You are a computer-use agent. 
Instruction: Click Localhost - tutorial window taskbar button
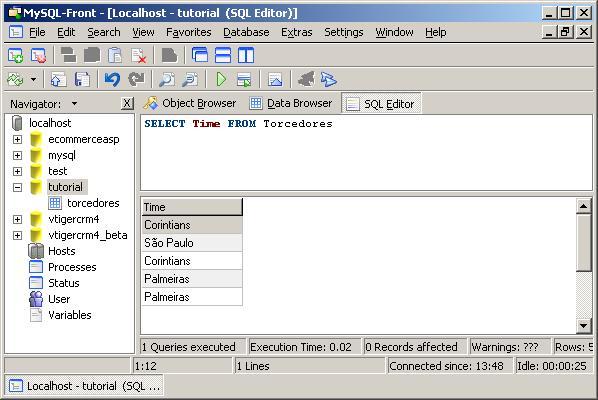click(84, 386)
